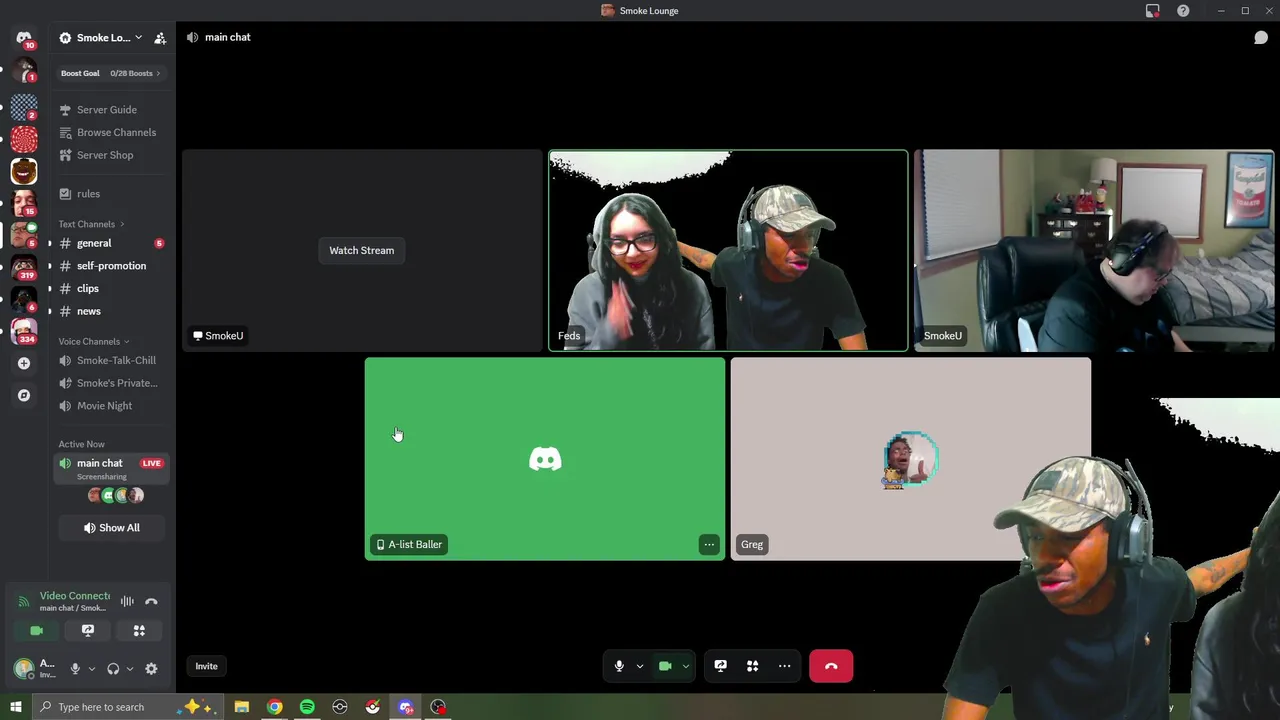The height and width of the screenshot is (720, 1280).
Task: Collapse the Text Channels category
Action: pos(90,224)
